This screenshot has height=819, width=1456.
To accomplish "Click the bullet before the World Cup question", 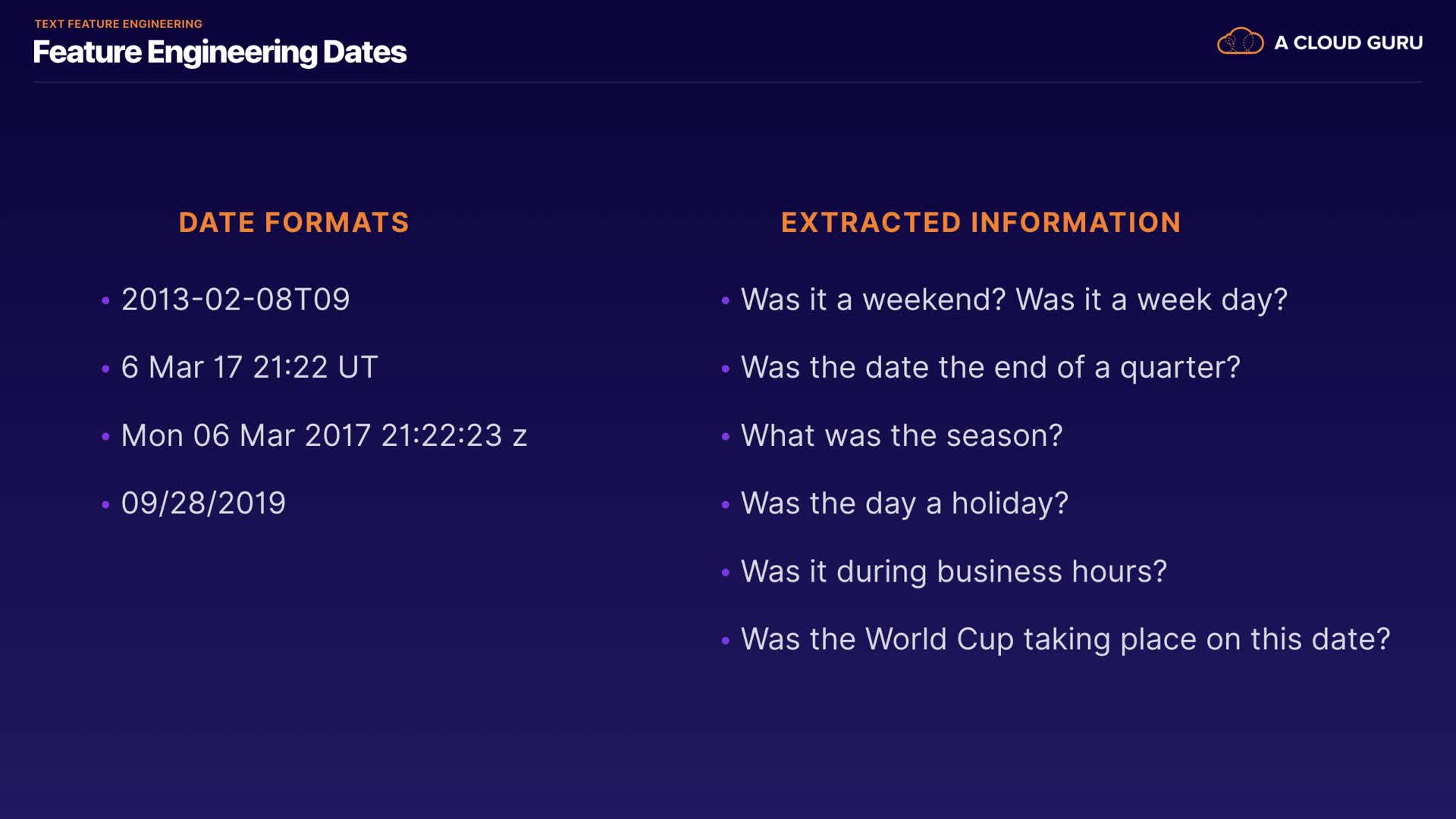I will (x=725, y=641).
